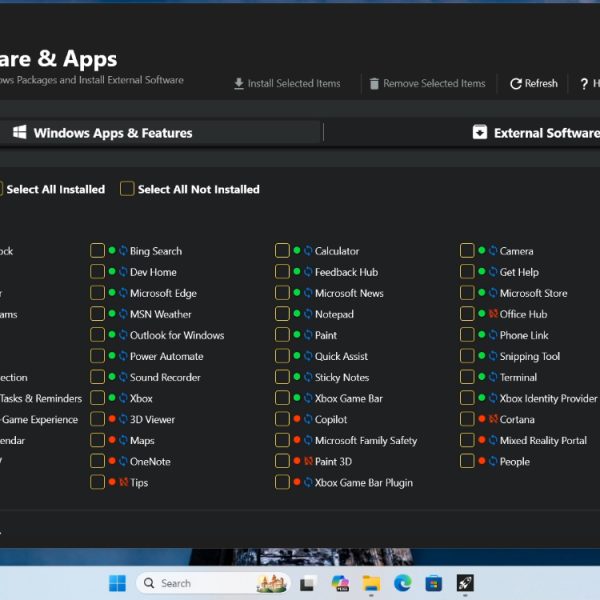
Task: Click the Microsoft News label
Action: coord(349,293)
